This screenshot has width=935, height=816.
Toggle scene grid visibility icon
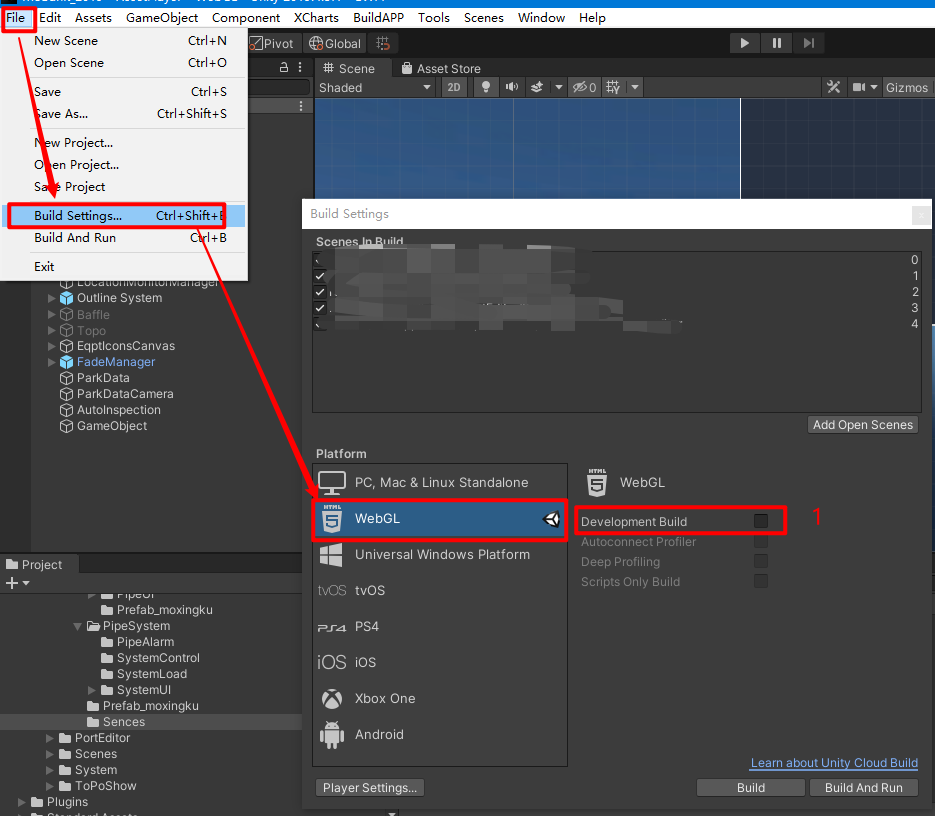pyautogui.click(x=613, y=88)
